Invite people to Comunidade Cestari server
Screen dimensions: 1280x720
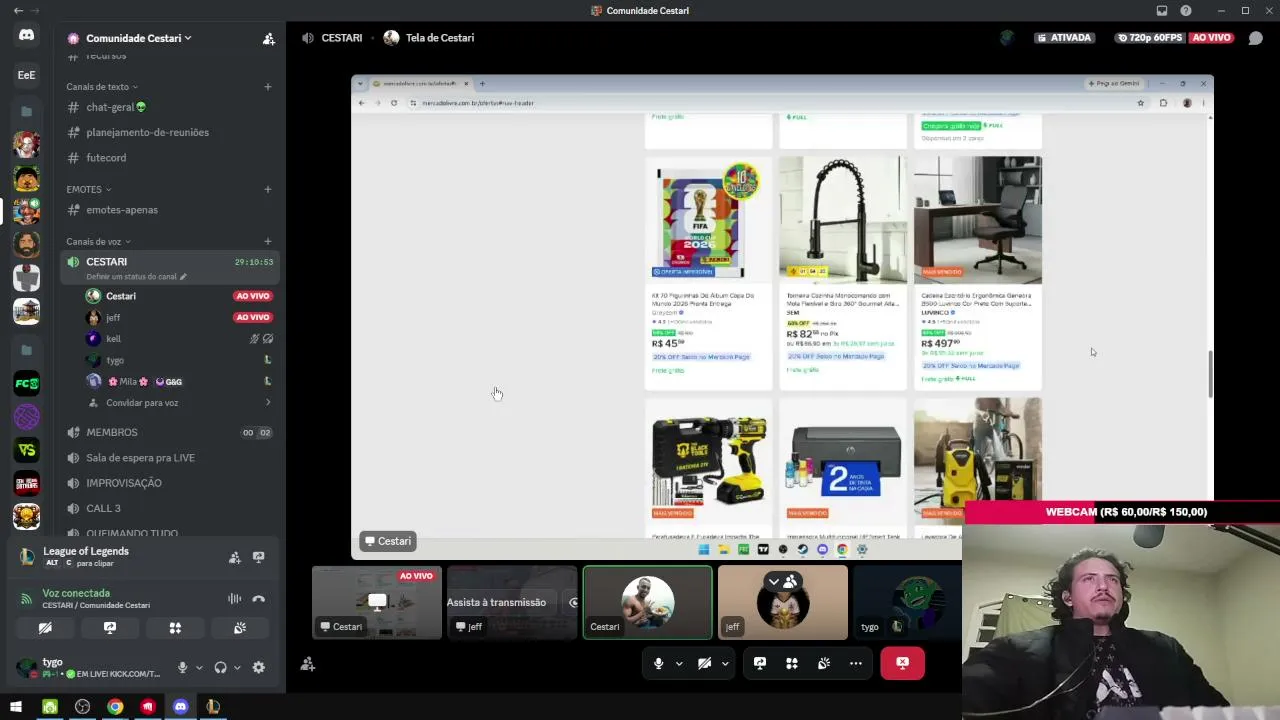click(x=268, y=38)
